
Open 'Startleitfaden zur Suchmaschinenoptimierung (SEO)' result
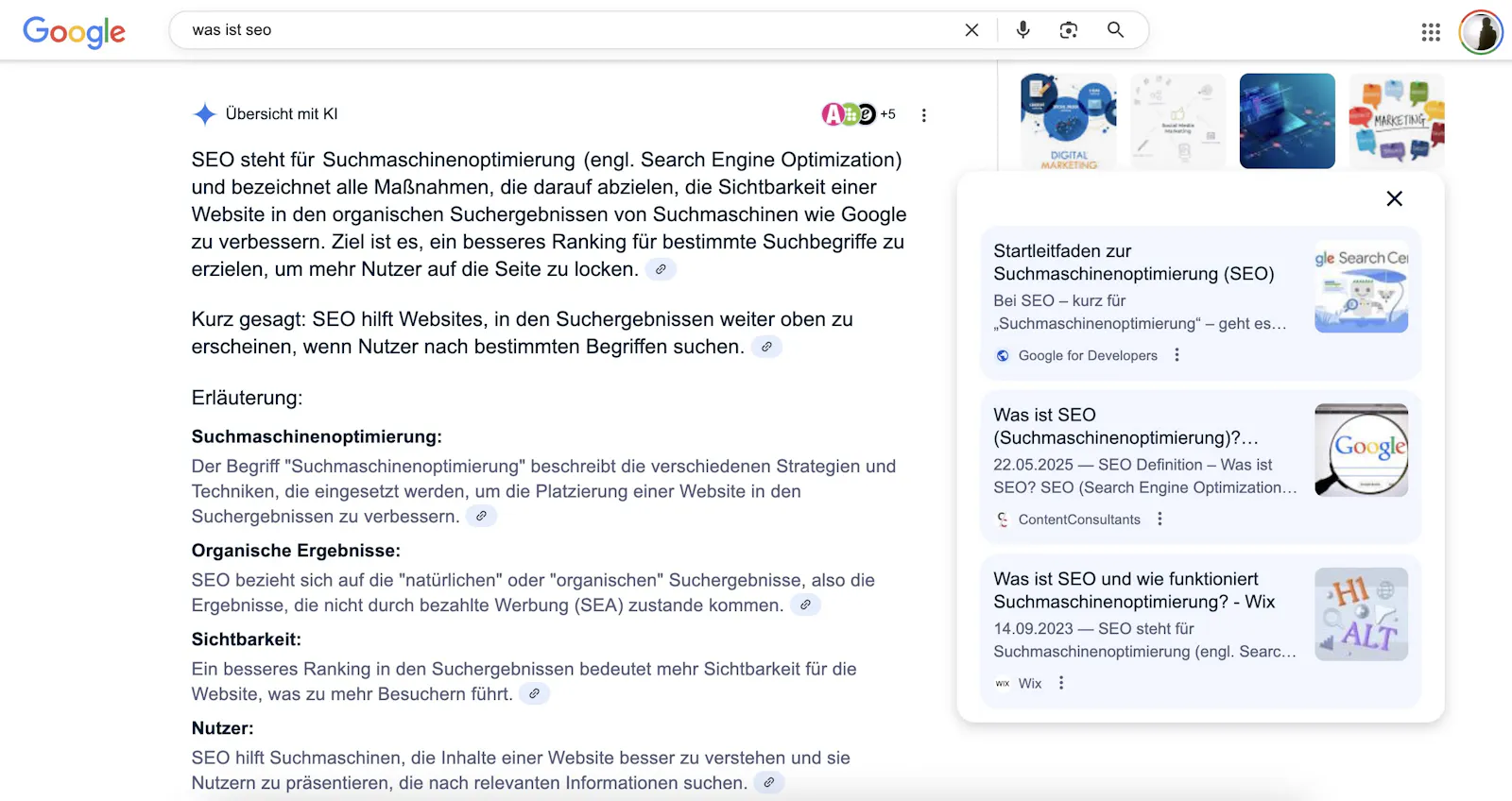point(1134,263)
